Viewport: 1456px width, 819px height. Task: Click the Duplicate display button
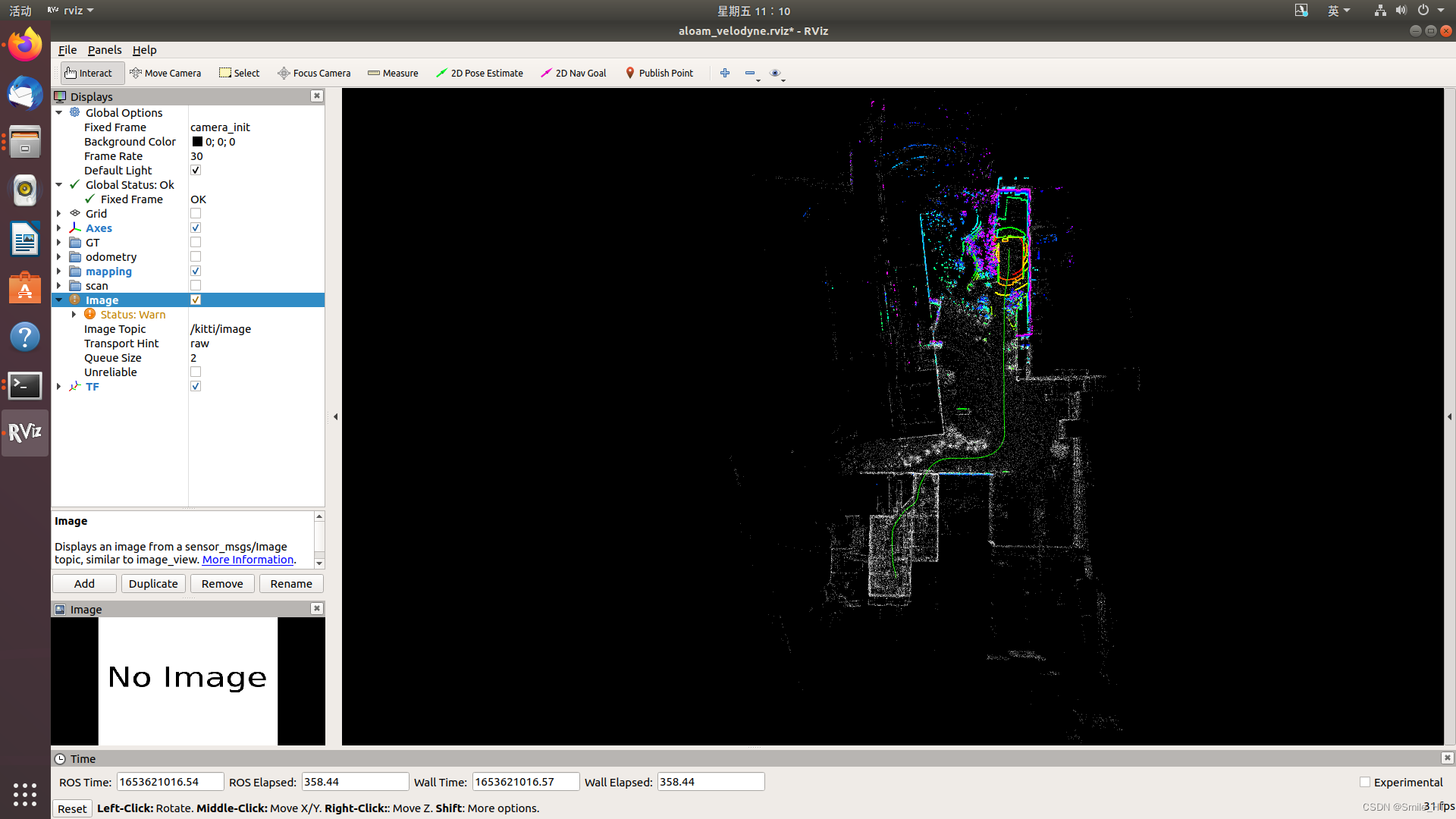click(153, 584)
